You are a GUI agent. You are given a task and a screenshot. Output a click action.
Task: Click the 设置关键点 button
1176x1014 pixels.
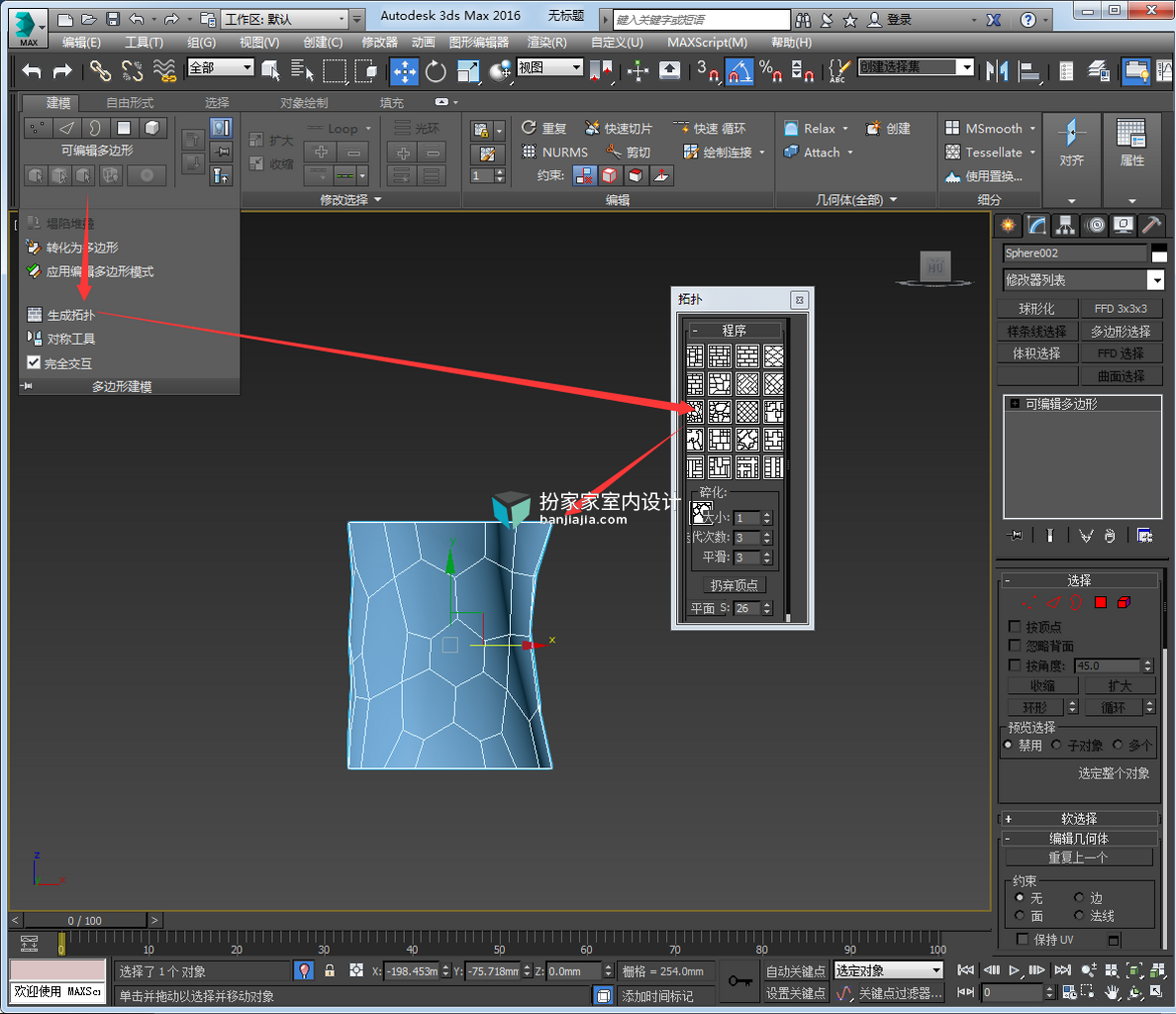coord(795,993)
